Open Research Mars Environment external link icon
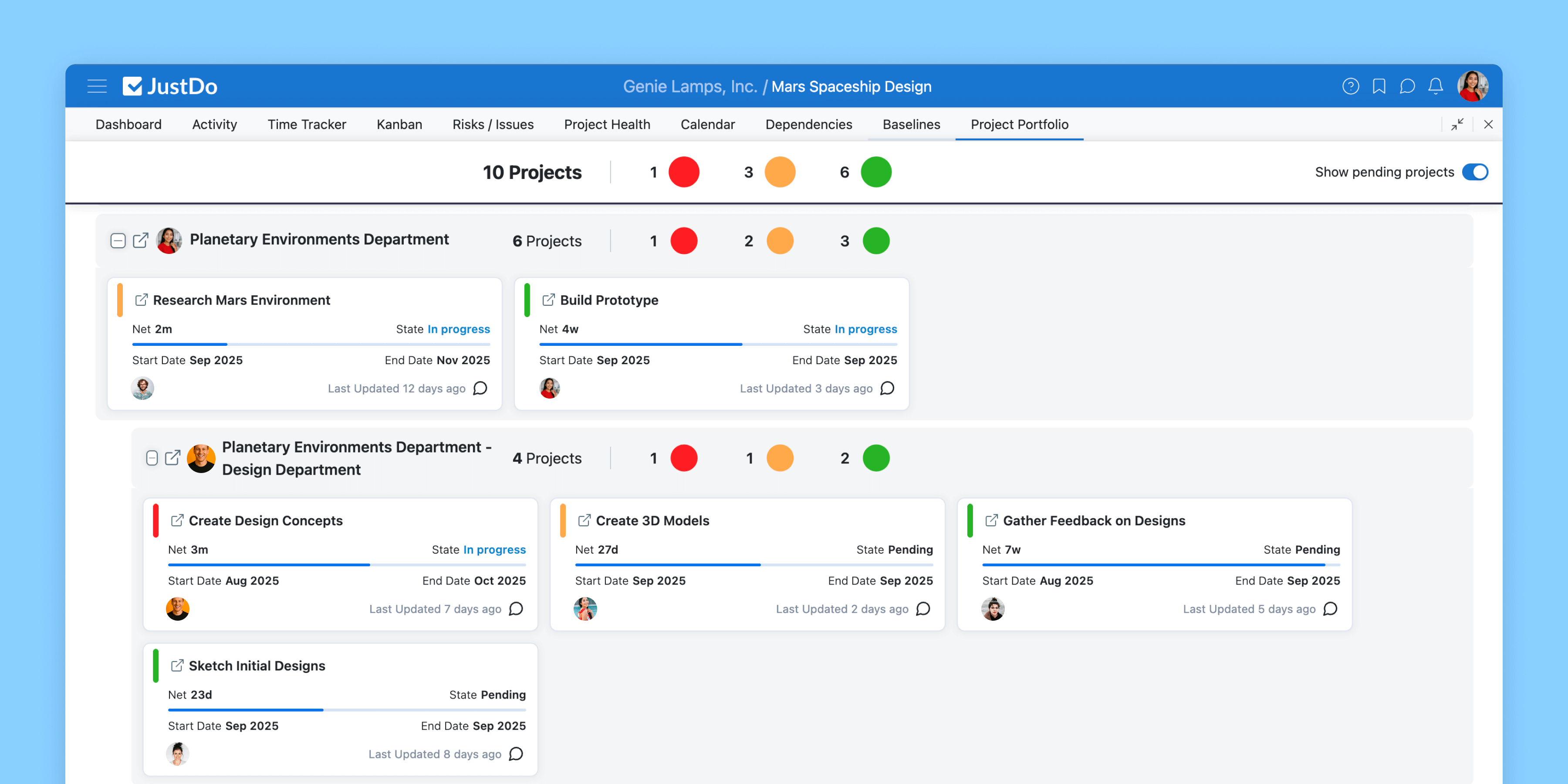 [141, 300]
